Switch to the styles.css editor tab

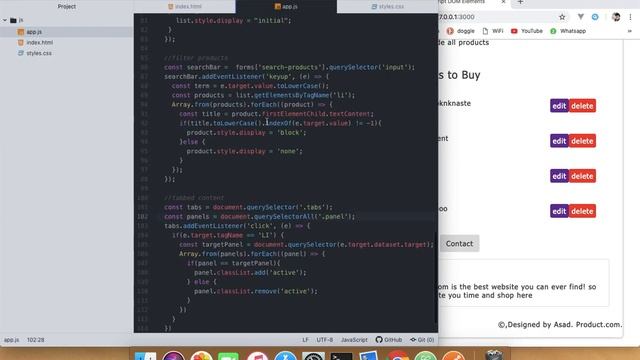pos(387,7)
